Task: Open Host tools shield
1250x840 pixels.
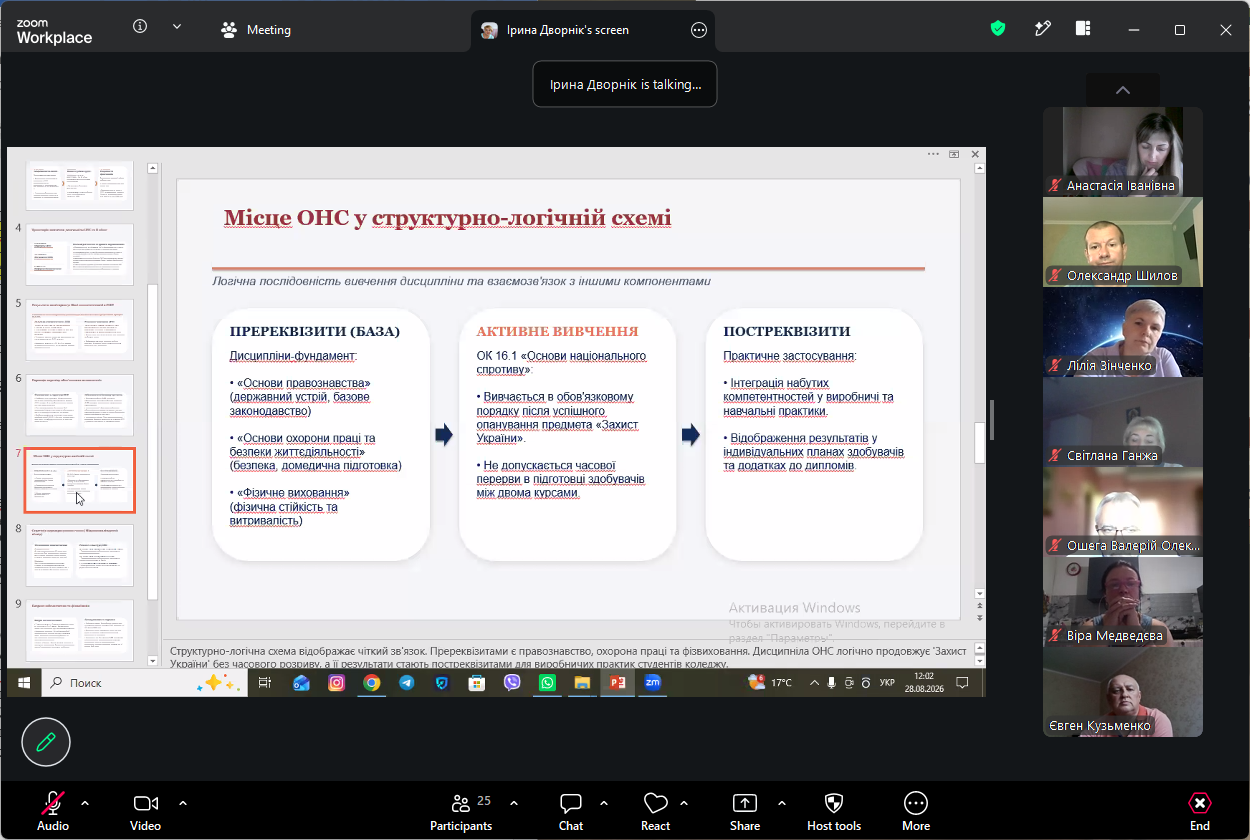Action: click(834, 811)
